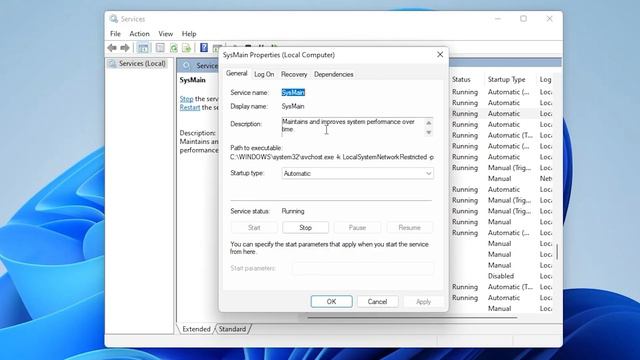Confirm the dialog with OK

(331, 302)
